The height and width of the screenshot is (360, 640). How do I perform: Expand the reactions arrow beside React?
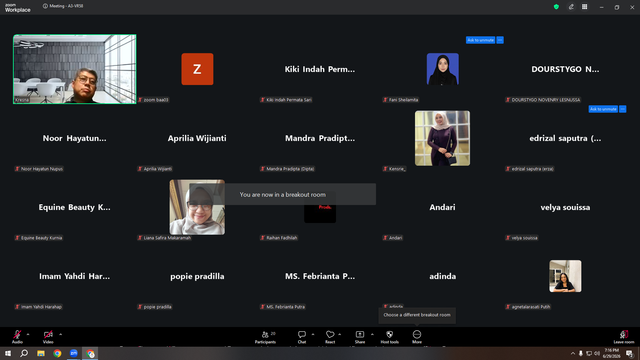pos(340,334)
